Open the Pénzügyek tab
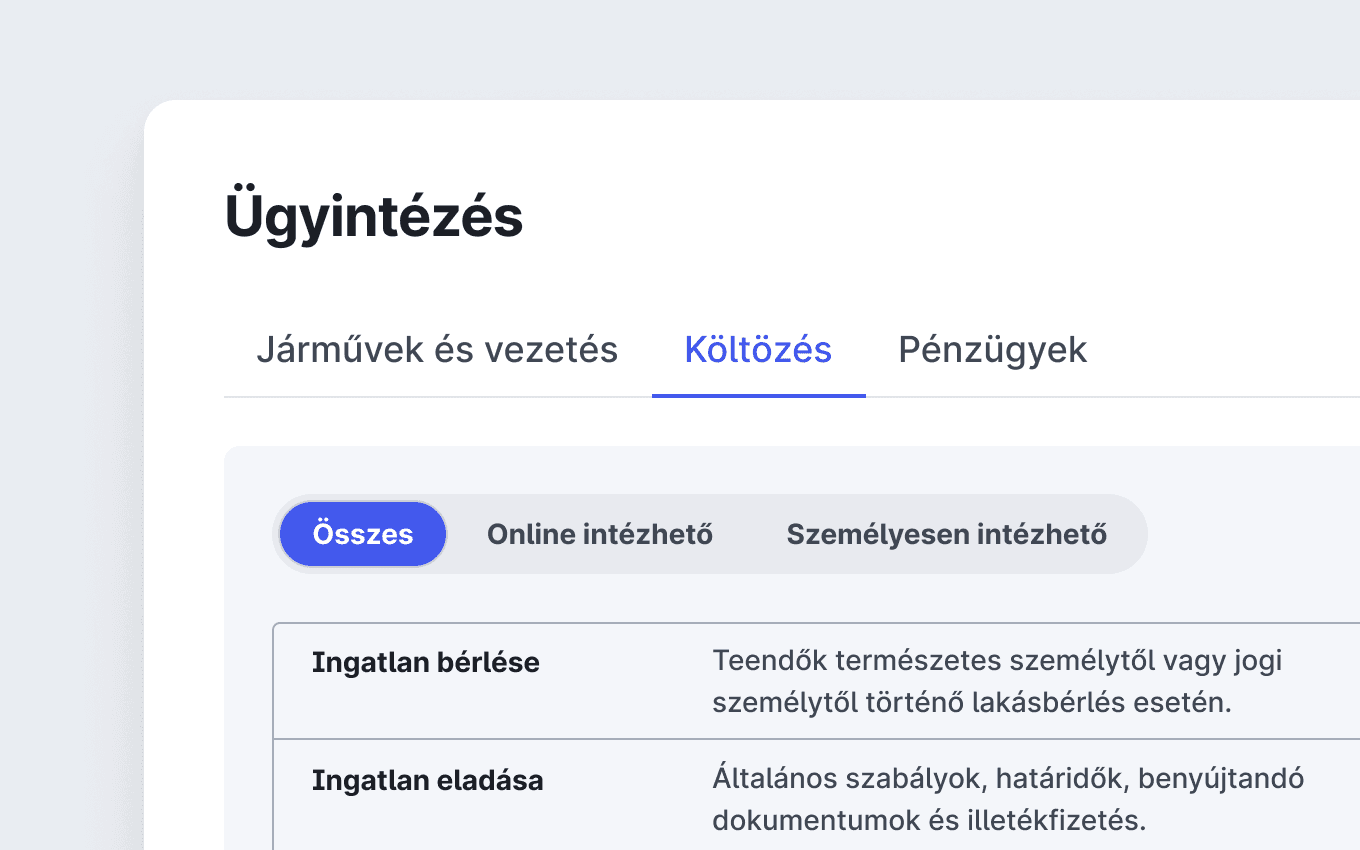The width and height of the screenshot is (1360, 850). click(x=993, y=350)
